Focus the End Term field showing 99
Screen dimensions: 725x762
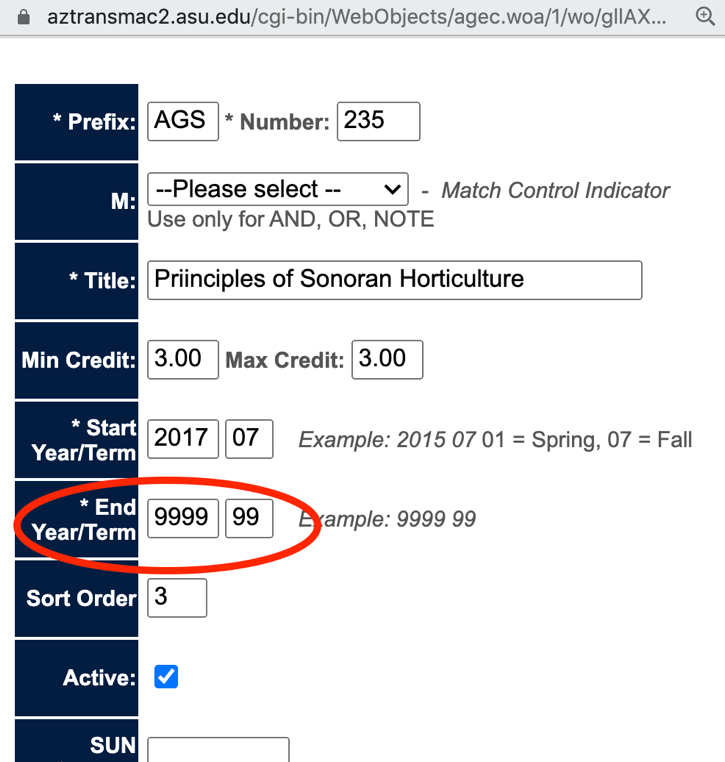(x=249, y=518)
